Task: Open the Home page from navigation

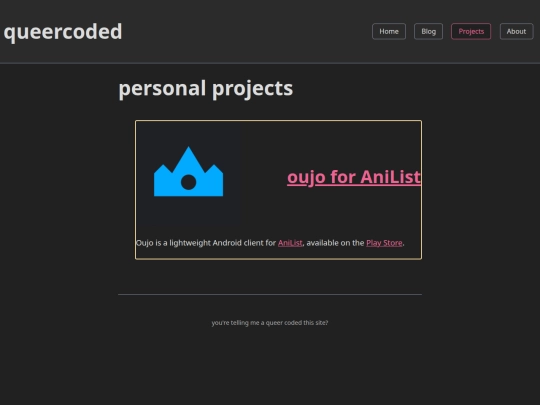Action: pos(389,31)
